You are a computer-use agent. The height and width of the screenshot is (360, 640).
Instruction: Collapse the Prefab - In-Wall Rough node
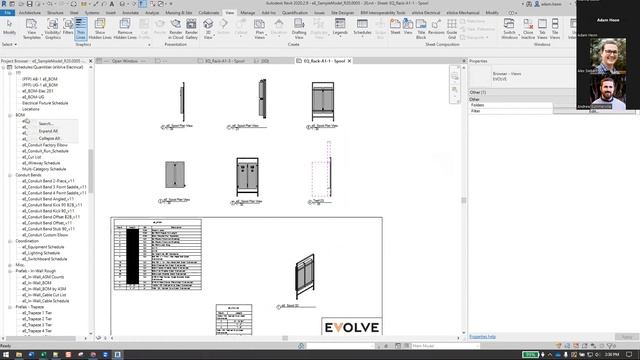10,271
